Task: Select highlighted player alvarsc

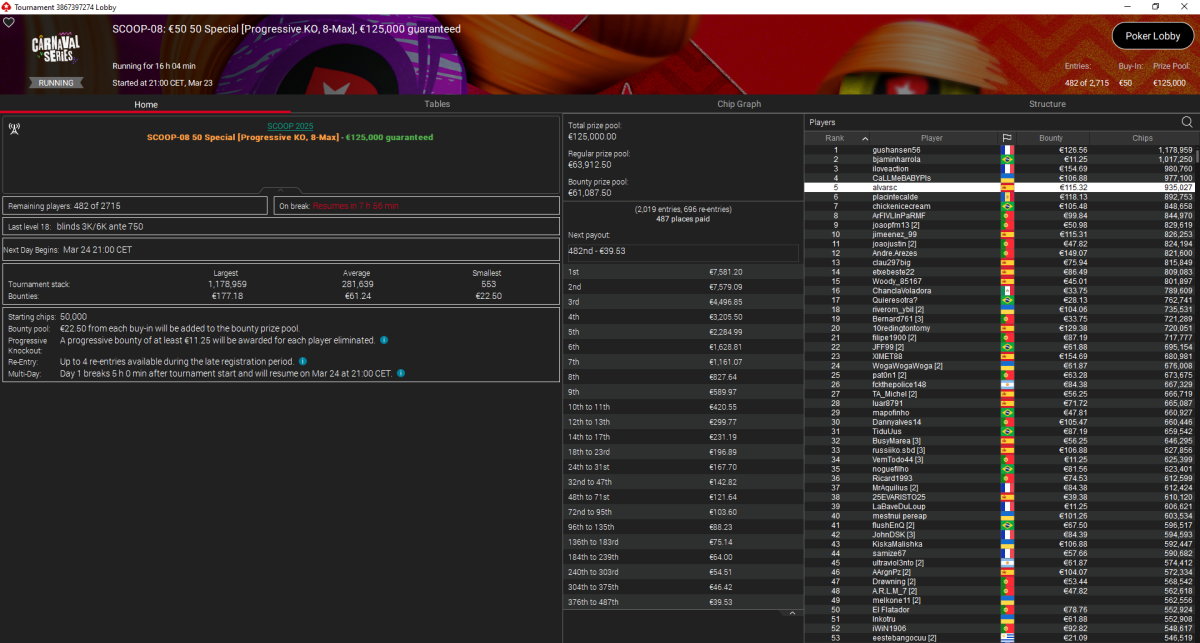Action: click(1000, 187)
